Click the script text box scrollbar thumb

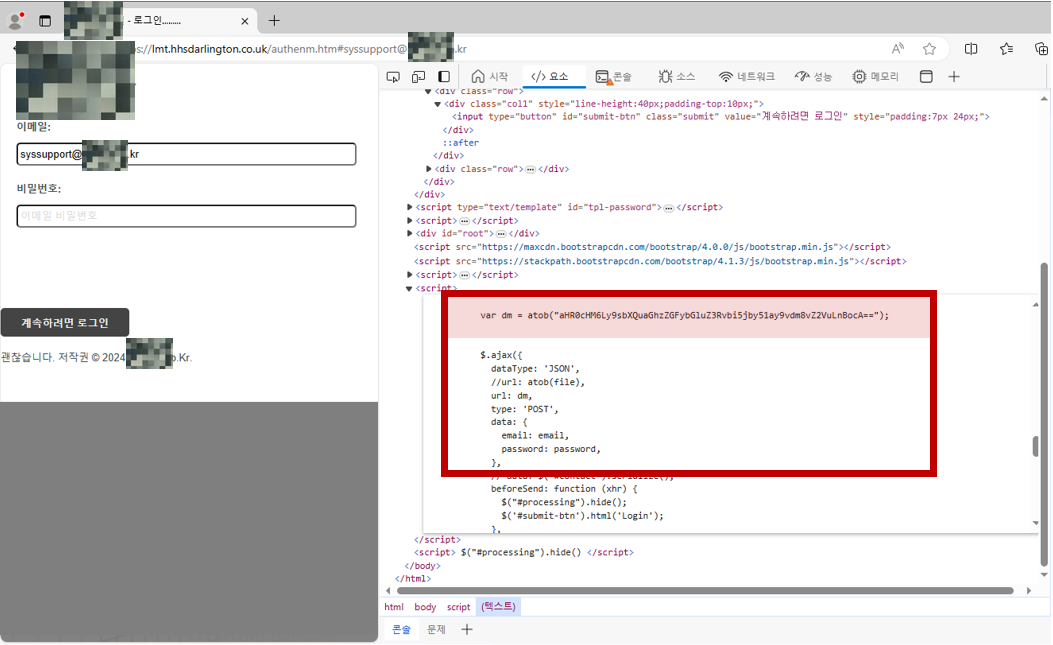point(1036,446)
